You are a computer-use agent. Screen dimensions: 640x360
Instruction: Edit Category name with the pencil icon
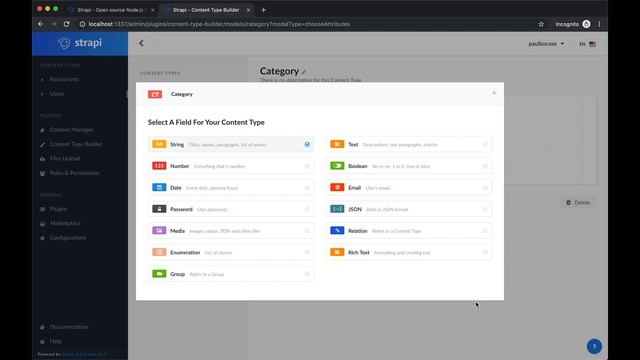coord(304,72)
